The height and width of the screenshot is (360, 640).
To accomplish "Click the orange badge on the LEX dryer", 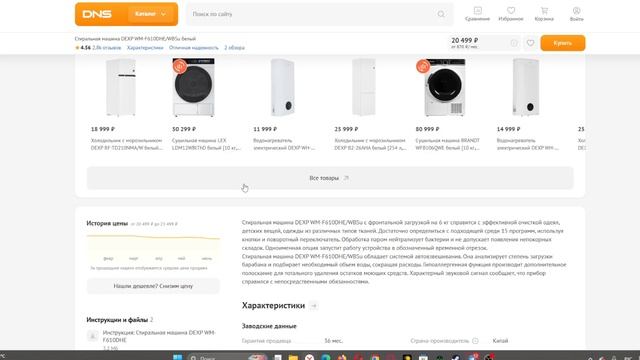I will point(180,66).
